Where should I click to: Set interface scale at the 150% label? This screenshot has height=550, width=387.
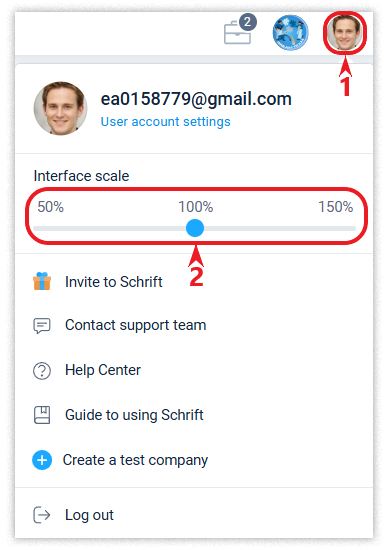pos(335,207)
